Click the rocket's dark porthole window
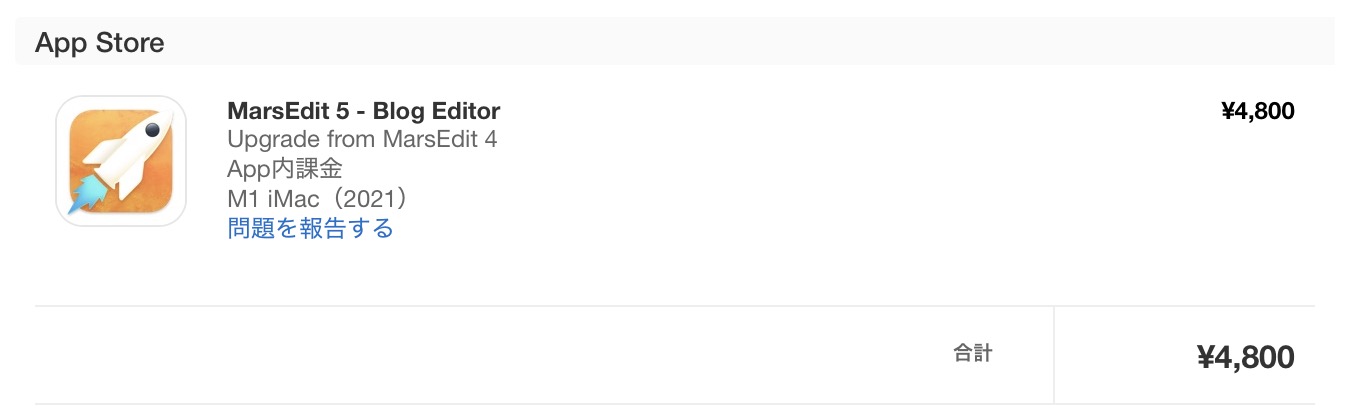This screenshot has width=1346, height=420. pos(152,129)
